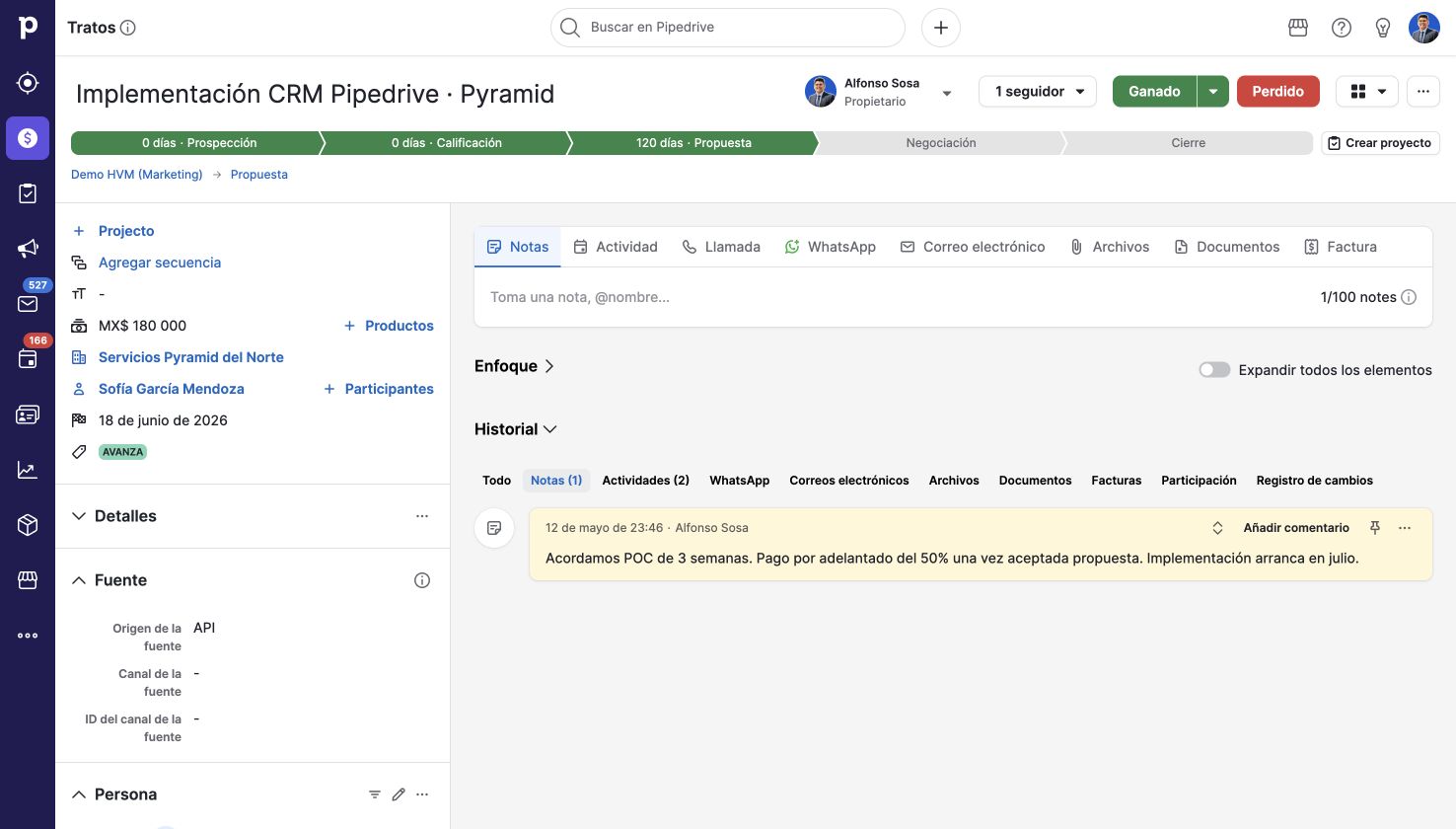Edit the Persona section with pencil
This screenshot has height=829, width=1456.
point(399,794)
